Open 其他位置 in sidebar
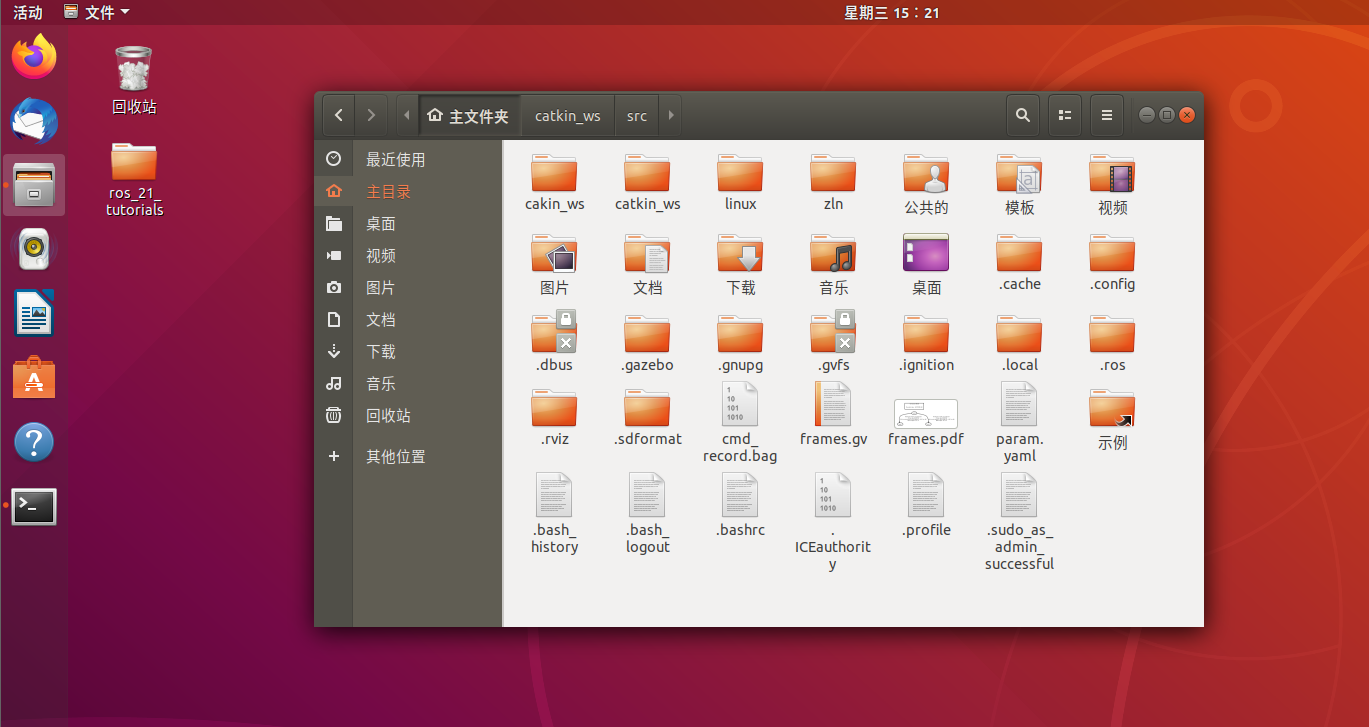 click(408, 456)
